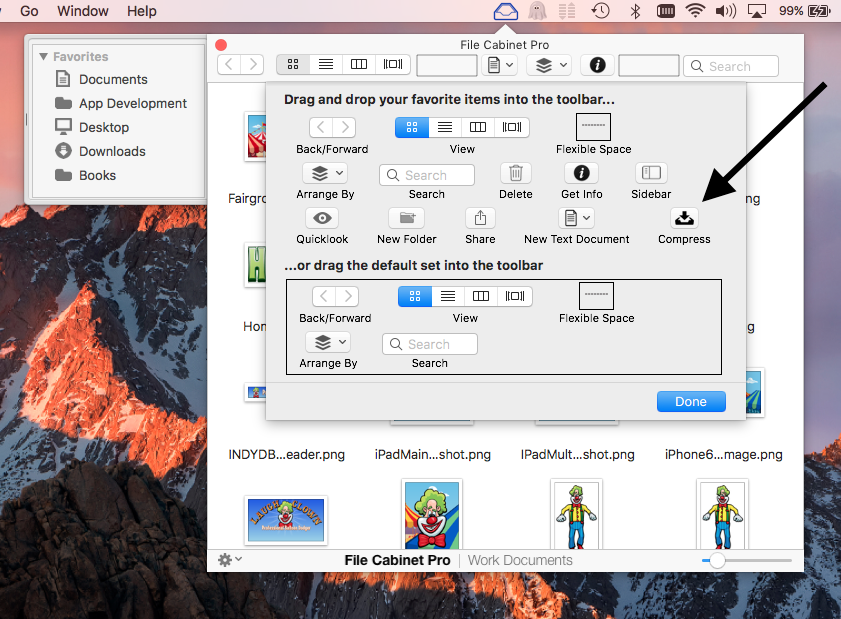Go back using window toolbar back button
The width and height of the screenshot is (841, 619).
coord(229,64)
